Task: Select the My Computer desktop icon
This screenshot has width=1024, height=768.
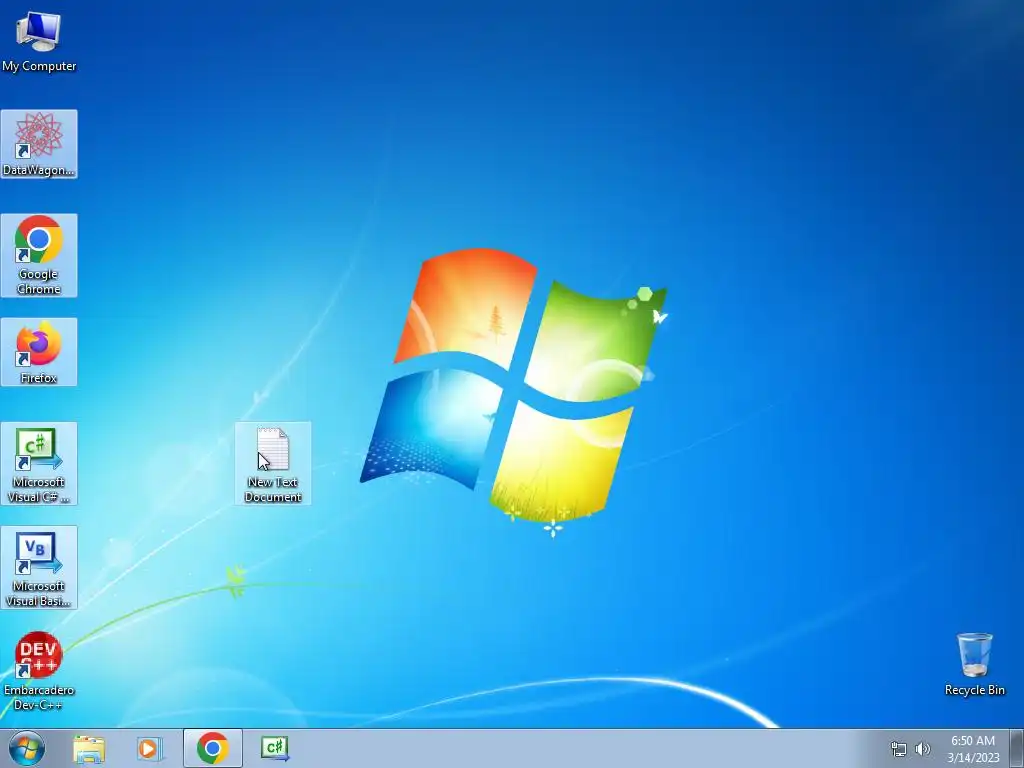Action: coord(39,40)
